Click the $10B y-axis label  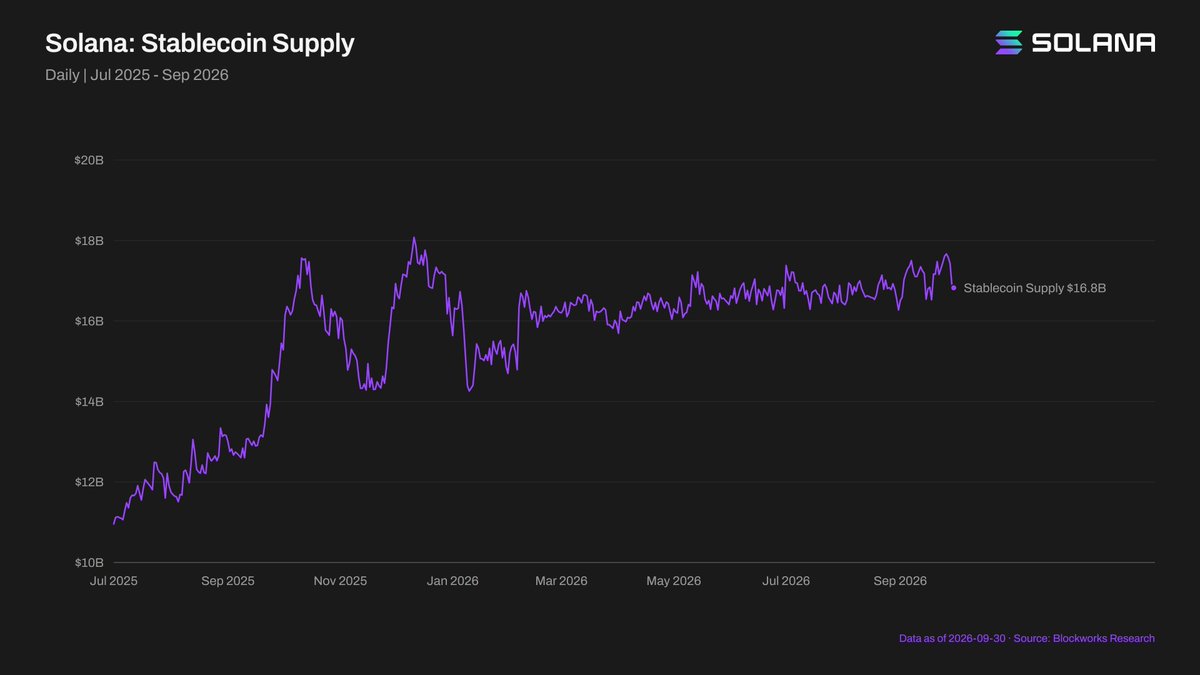(x=89, y=563)
